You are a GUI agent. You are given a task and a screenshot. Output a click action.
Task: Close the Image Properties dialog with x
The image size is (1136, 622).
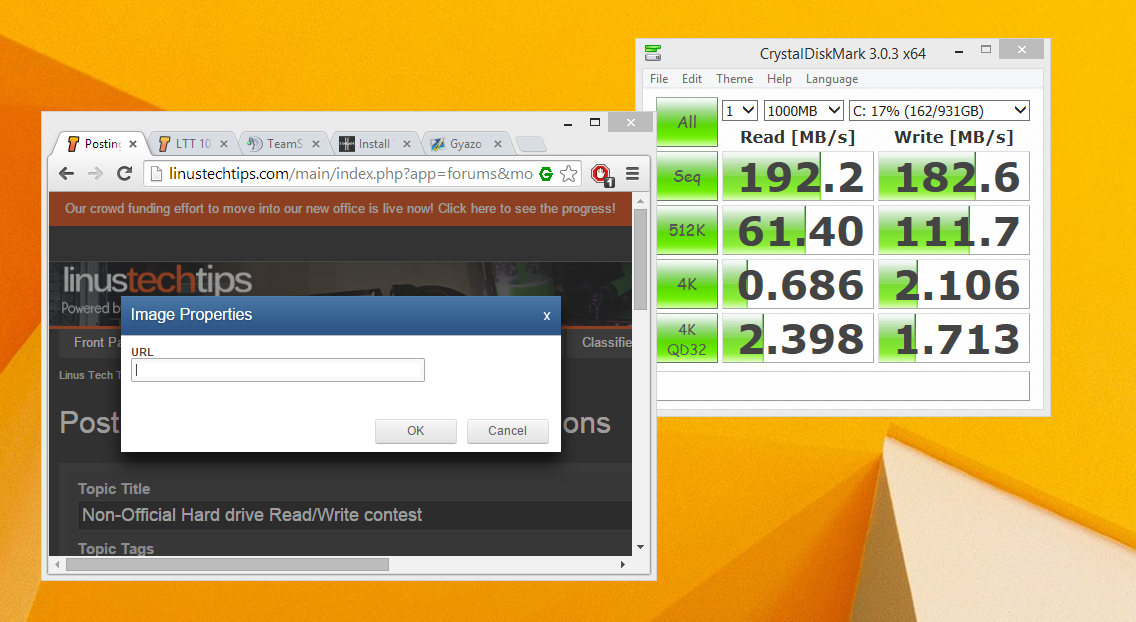[x=547, y=316]
